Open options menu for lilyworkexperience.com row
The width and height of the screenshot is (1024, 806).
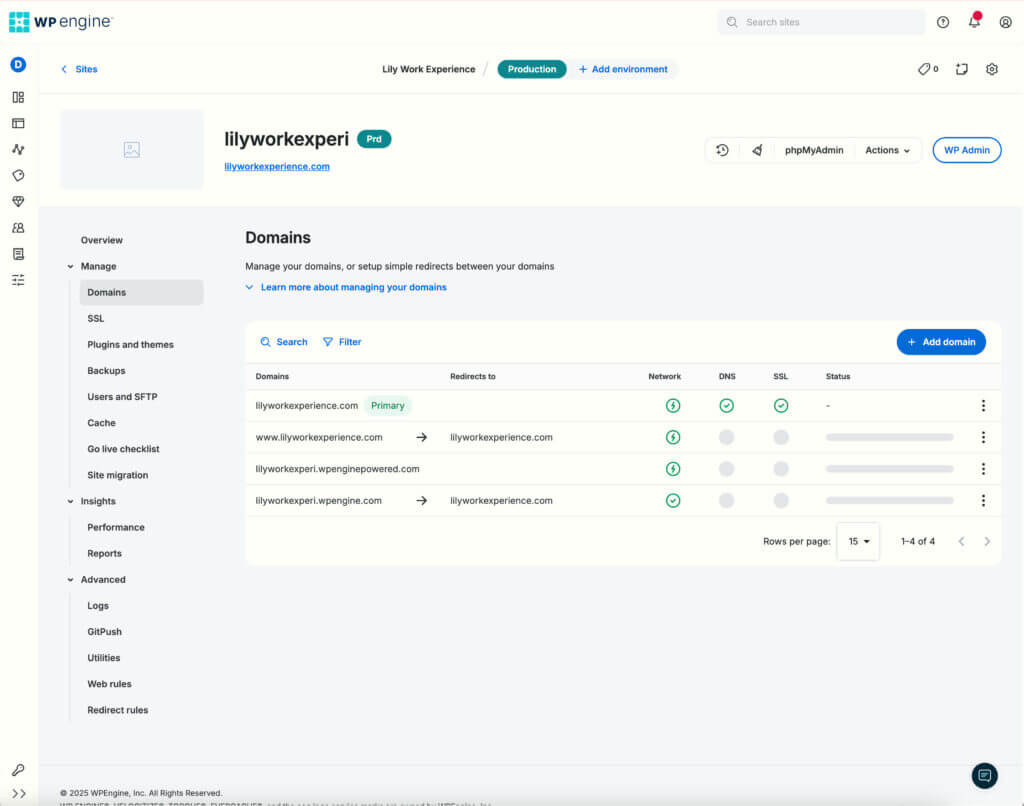point(983,406)
